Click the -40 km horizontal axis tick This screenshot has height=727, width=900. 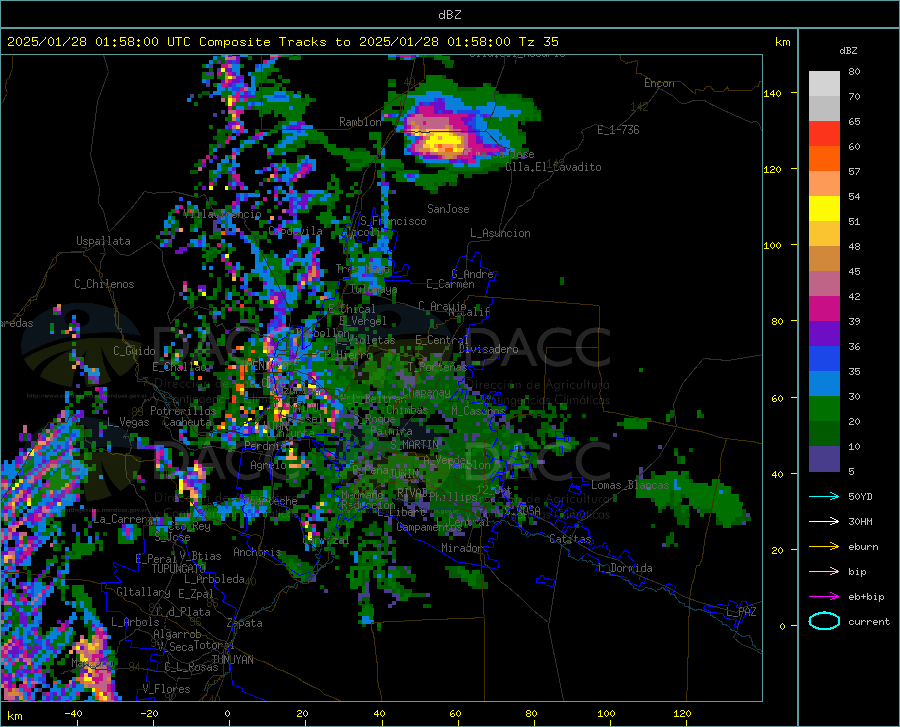[73, 713]
